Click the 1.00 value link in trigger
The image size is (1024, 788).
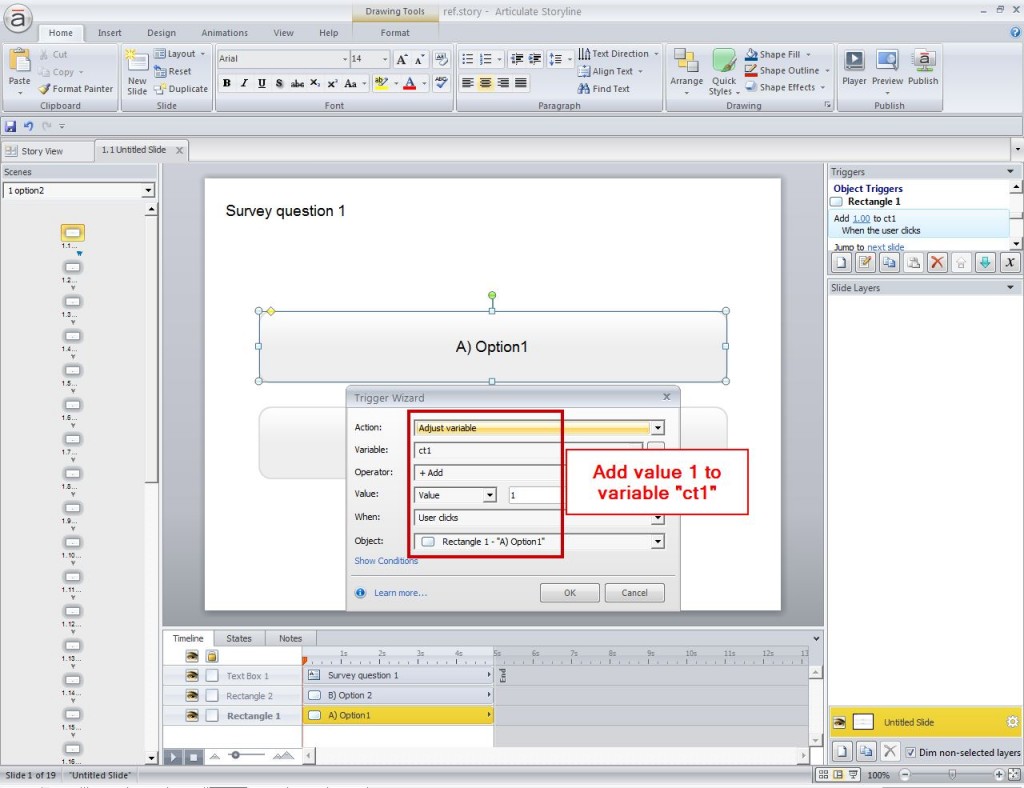(x=861, y=219)
